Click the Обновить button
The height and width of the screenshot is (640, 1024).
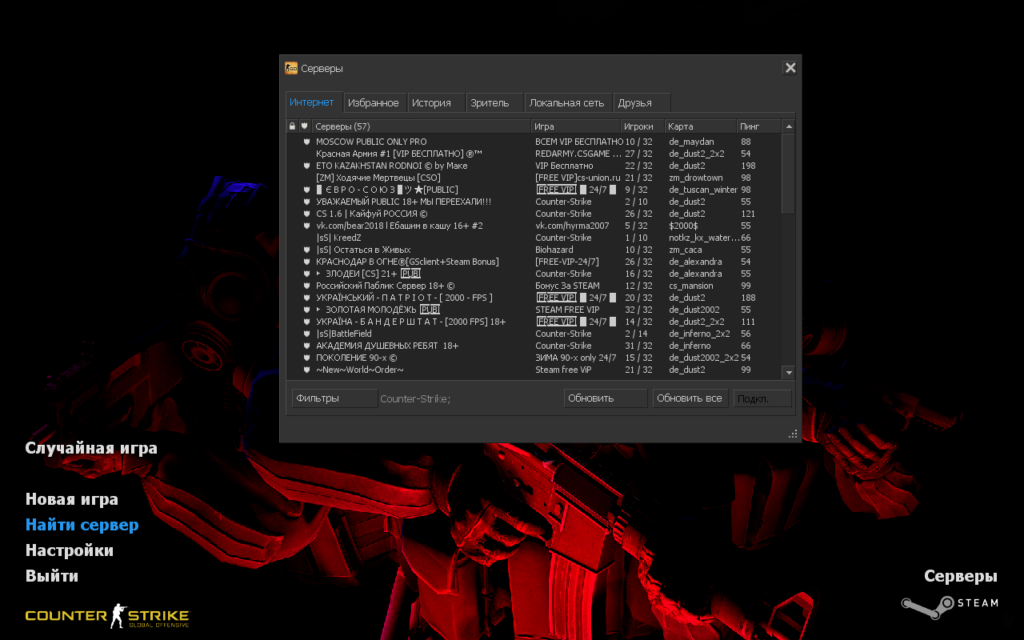[x=605, y=398]
